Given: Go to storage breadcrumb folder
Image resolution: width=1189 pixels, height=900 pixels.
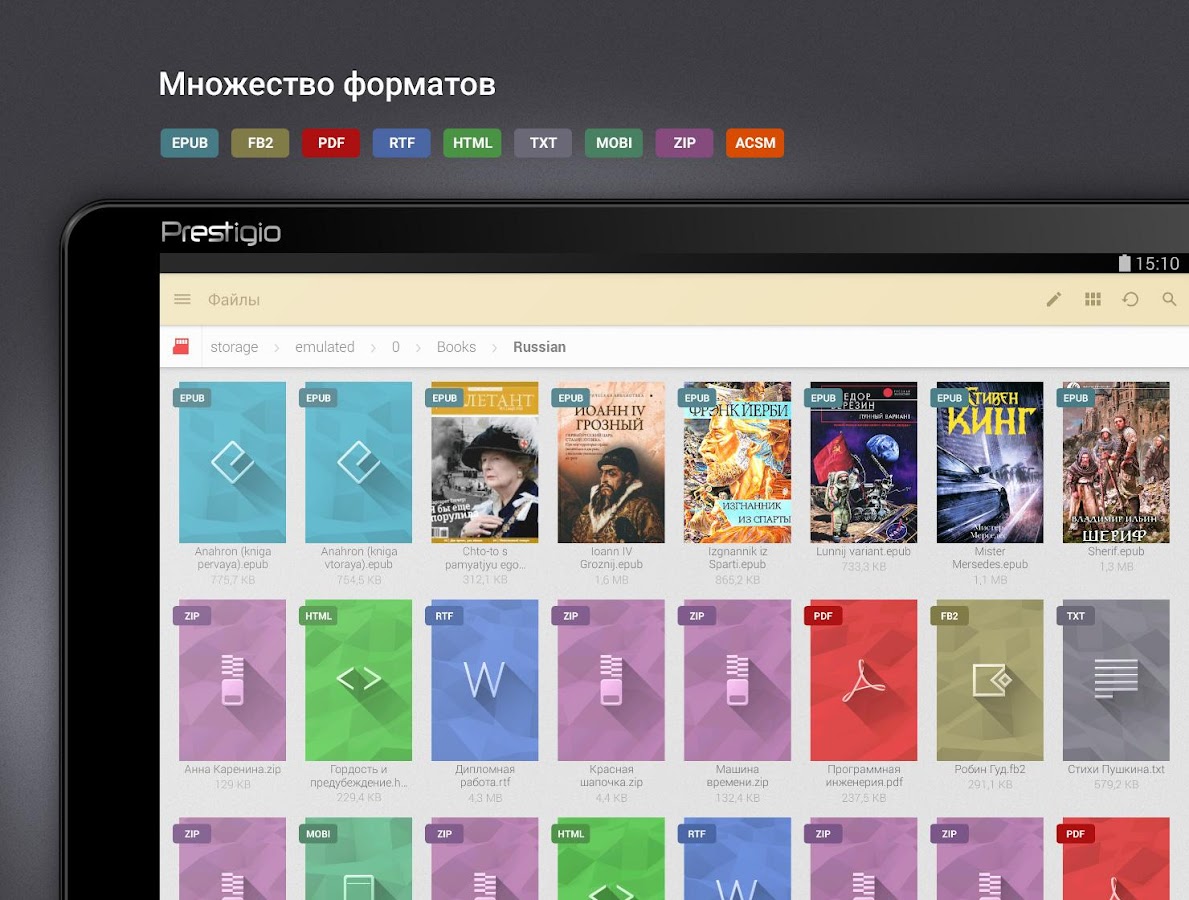Looking at the screenshot, I should point(234,347).
